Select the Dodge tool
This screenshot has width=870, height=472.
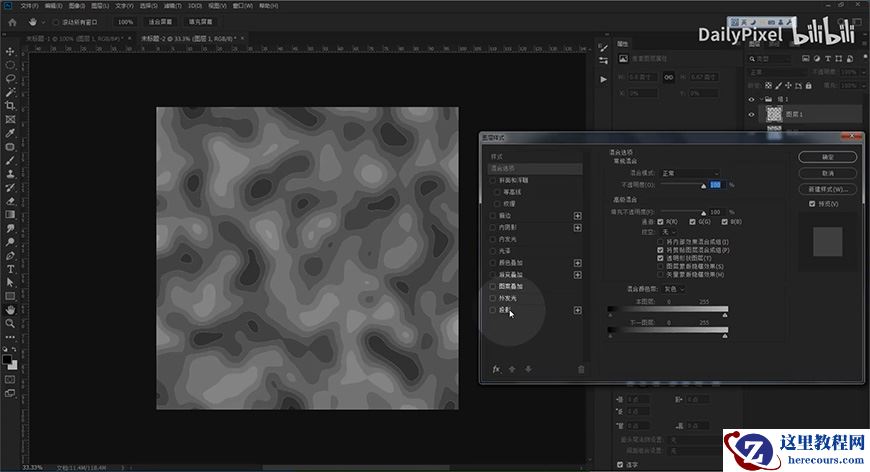point(10,242)
